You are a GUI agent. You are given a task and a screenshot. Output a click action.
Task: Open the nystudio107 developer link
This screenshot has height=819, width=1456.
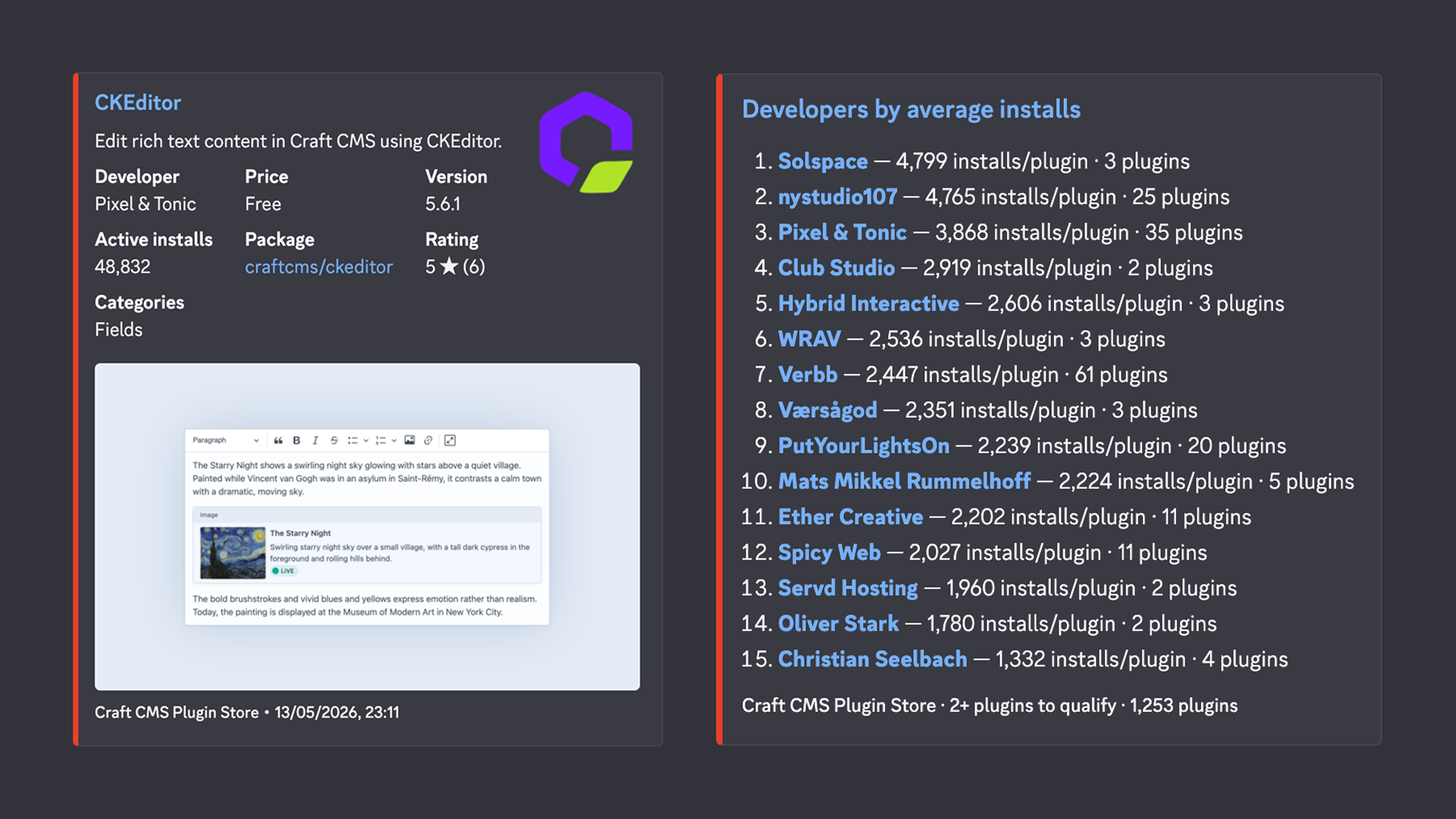click(x=837, y=196)
